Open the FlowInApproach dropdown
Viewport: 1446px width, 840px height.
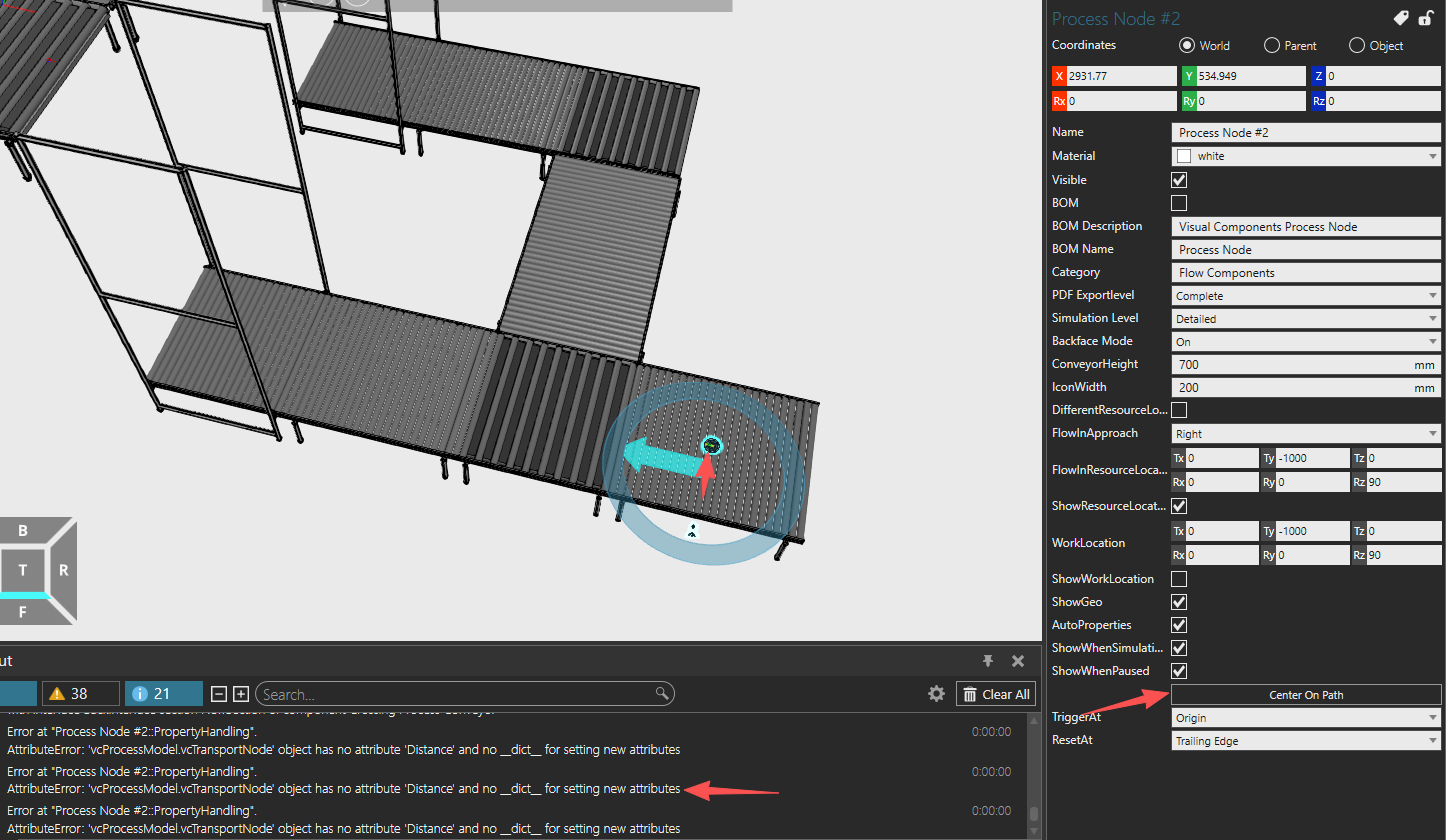(x=1305, y=434)
